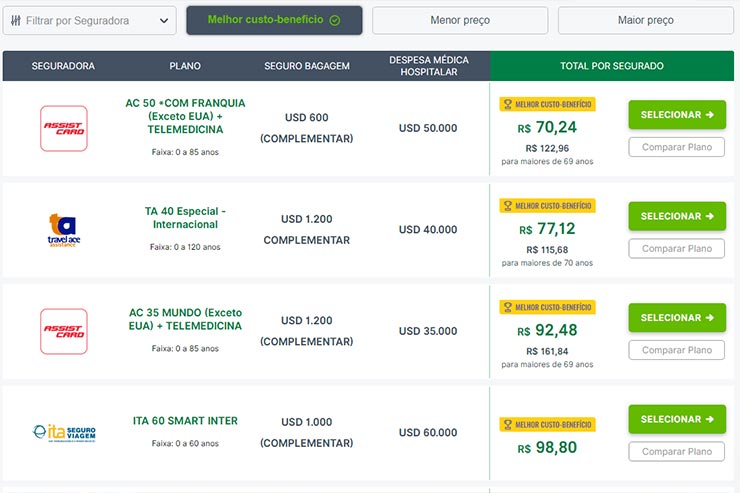Click the Assist Card logo for AC 35 Mundo
The height and width of the screenshot is (493, 740).
tap(64, 331)
